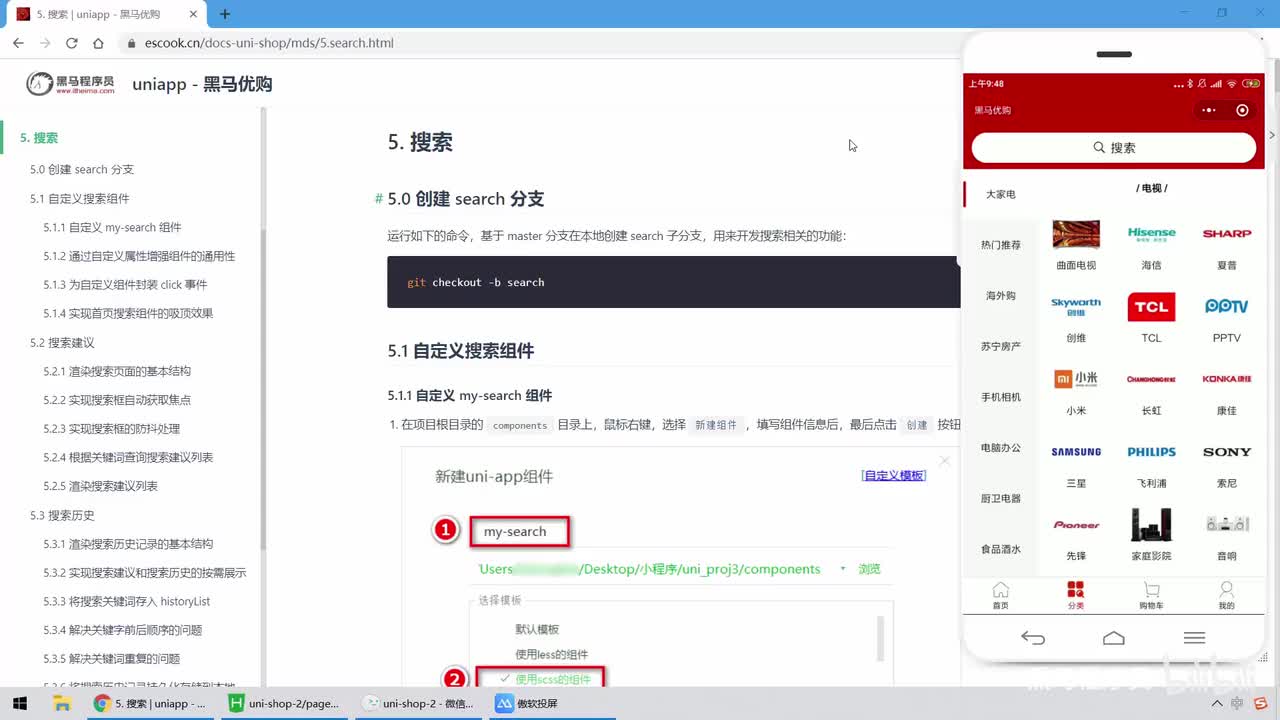Tap the Hisense 海信 brand icon
This screenshot has height=720, width=1280.
pyautogui.click(x=1151, y=234)
